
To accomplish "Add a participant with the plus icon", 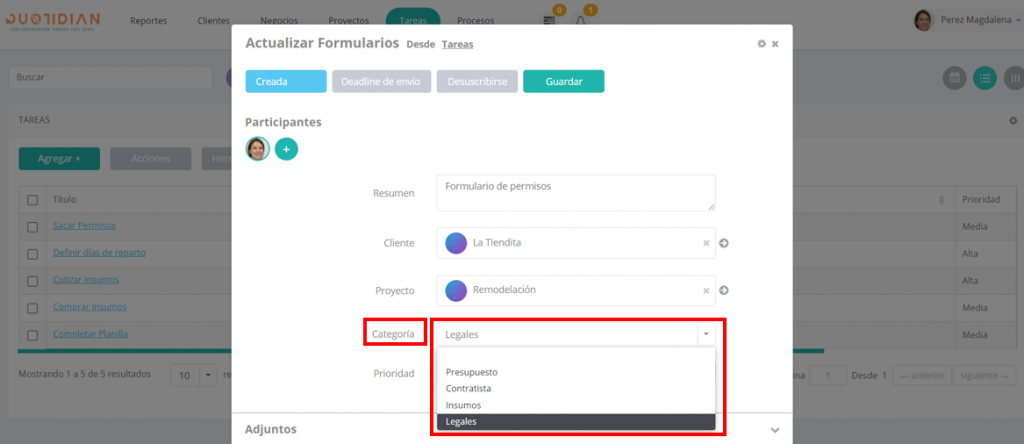I will coord(286,149).
